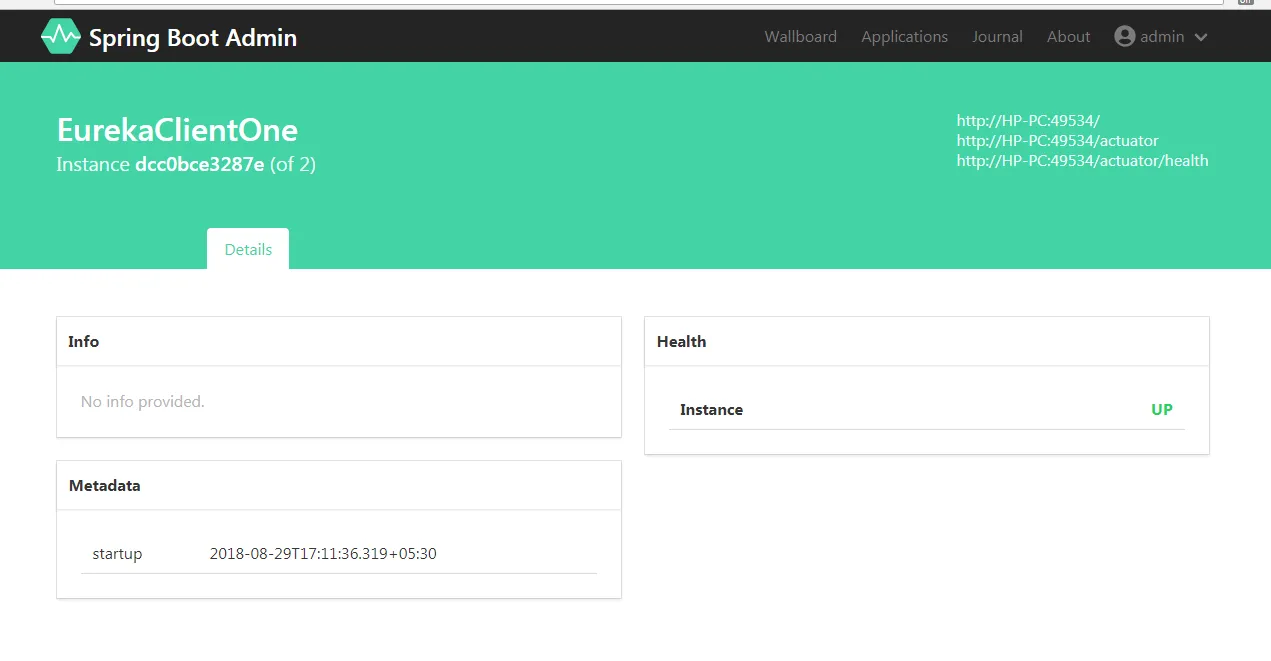1271x661 pixels.
Task: Click the startup metadata key
Action: [x=117, y=553]
